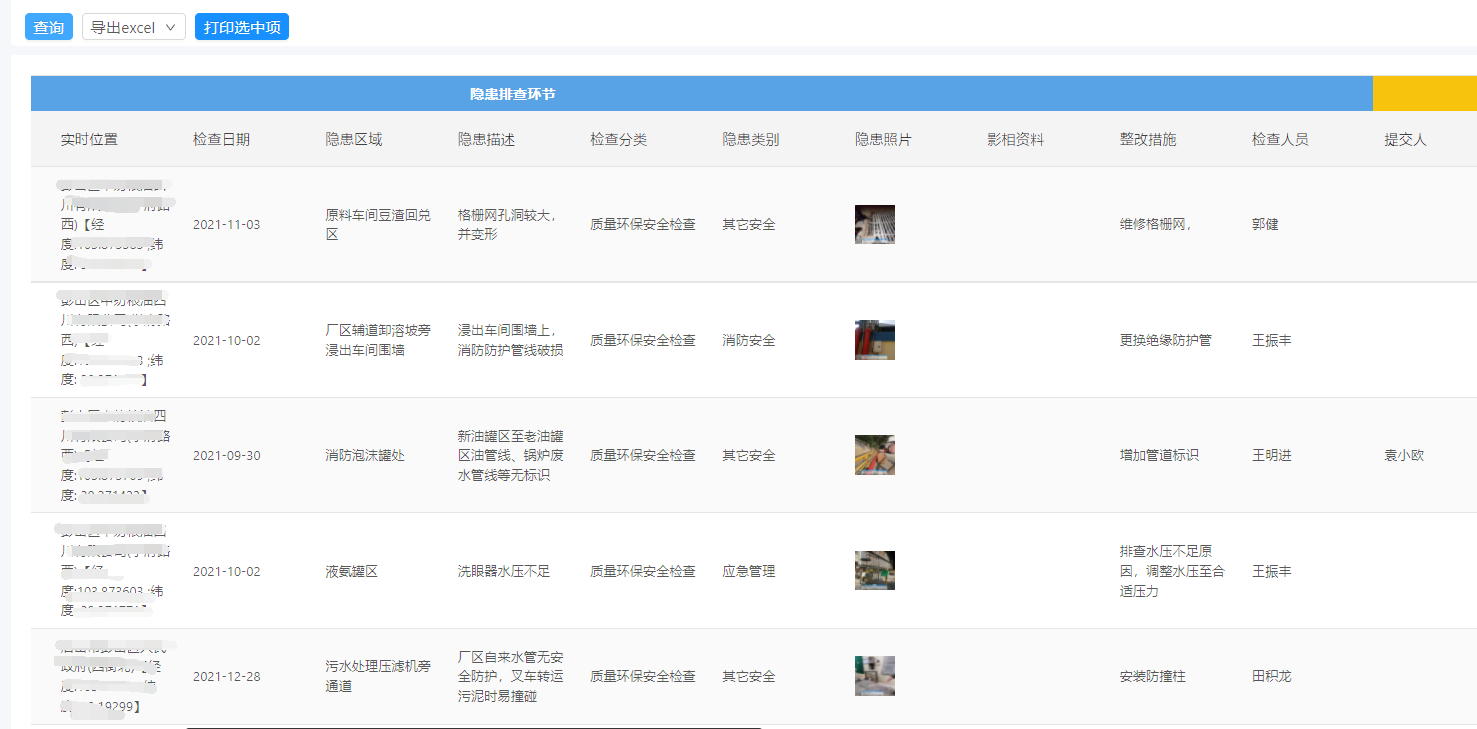The image size is (1477, 729).
Task: Open the photo in the 污水处理压滤机旁通道 row
Action: [x=874, y=675]
